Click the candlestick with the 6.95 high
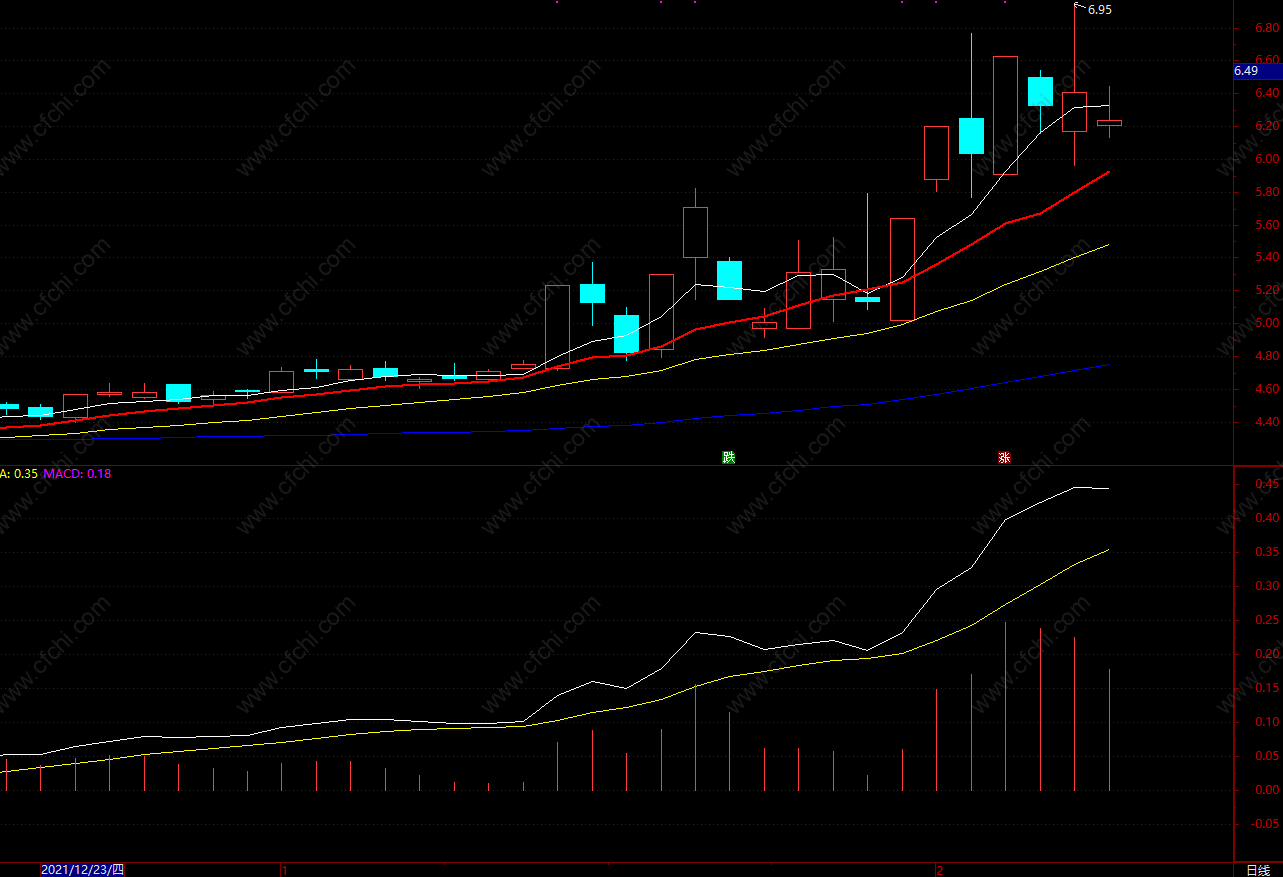Viewport: 1283px width, 877px height. coord(1075,111)
